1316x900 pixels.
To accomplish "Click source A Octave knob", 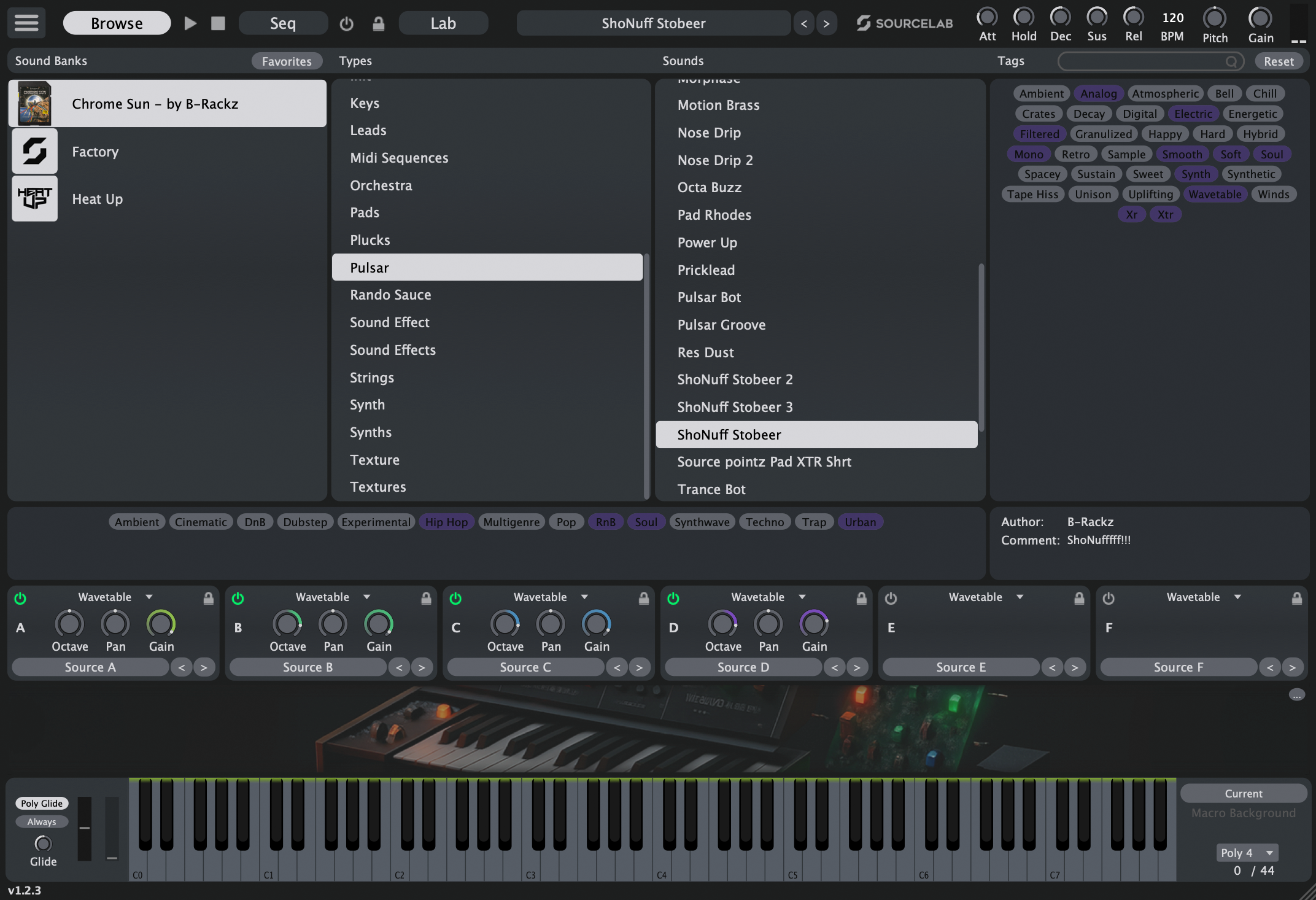I will 69,624.
